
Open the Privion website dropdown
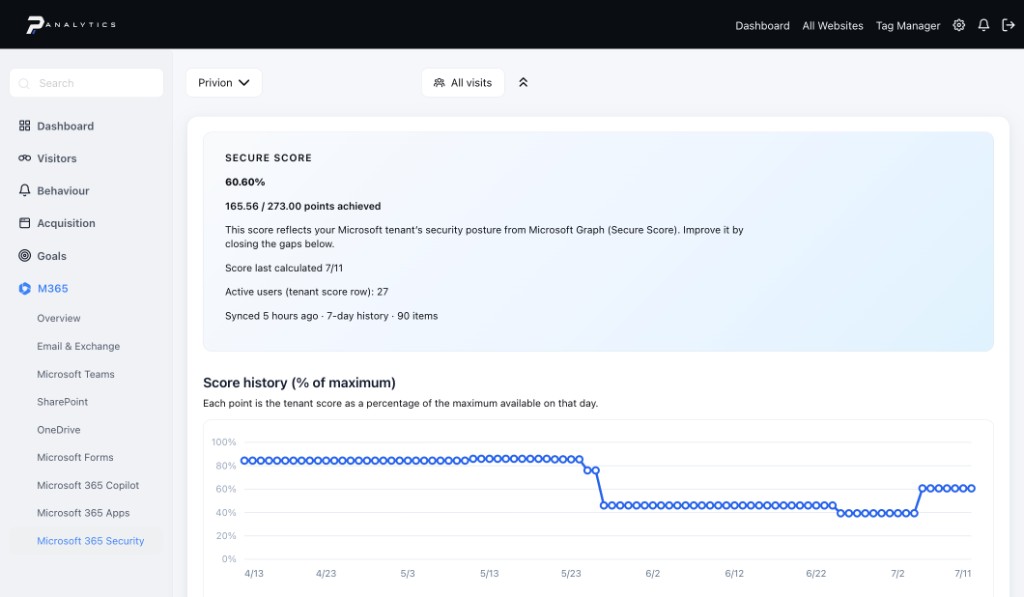click(223, 83)
